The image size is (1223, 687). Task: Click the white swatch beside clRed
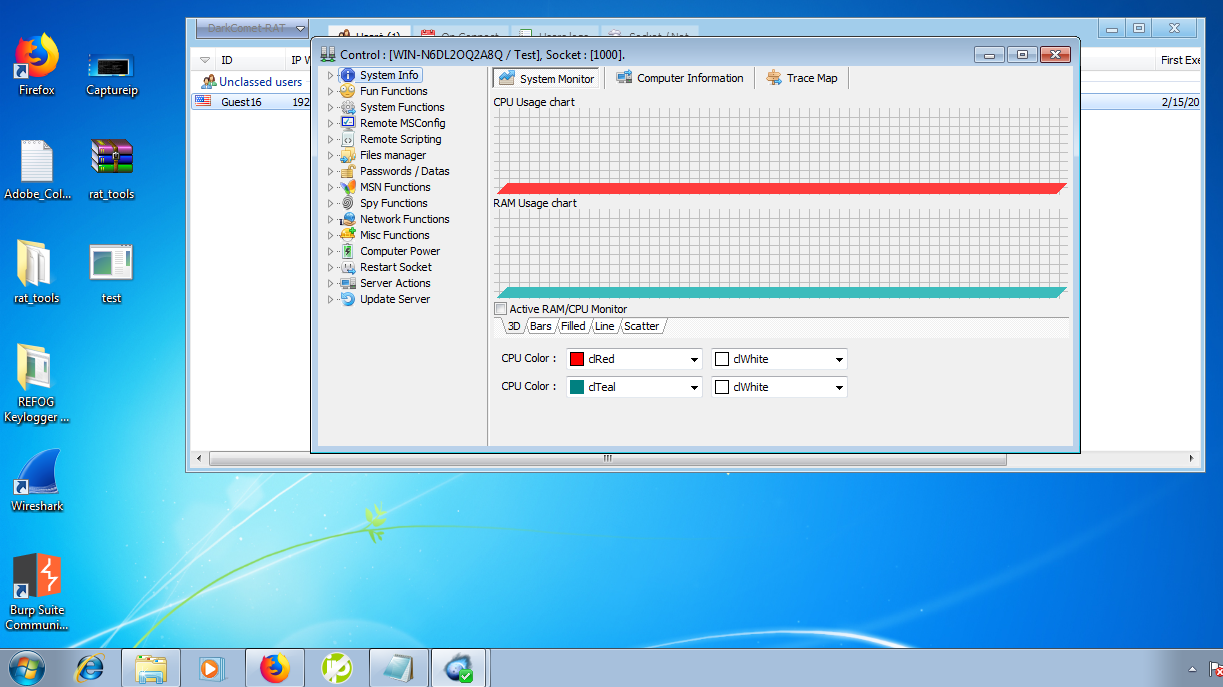pos(722,359)
